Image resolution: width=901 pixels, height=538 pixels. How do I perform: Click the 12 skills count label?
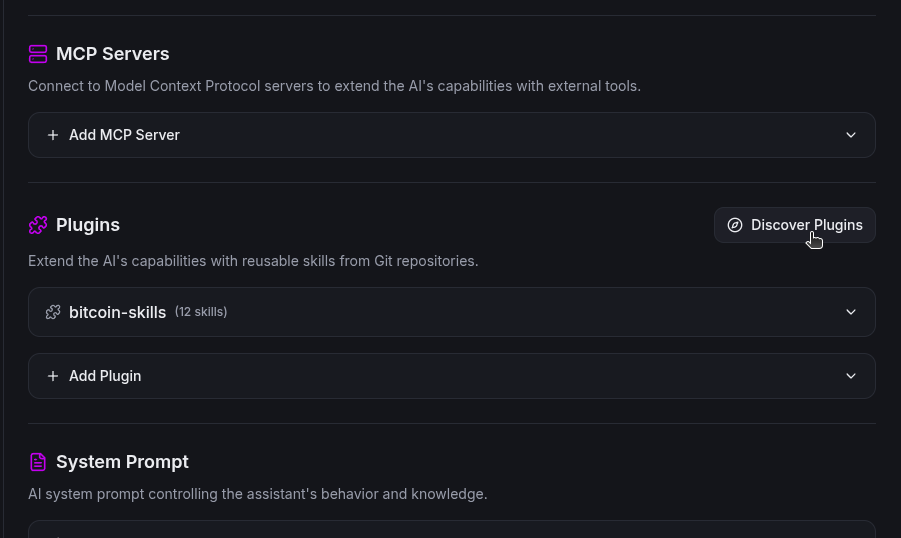point(201,312)
